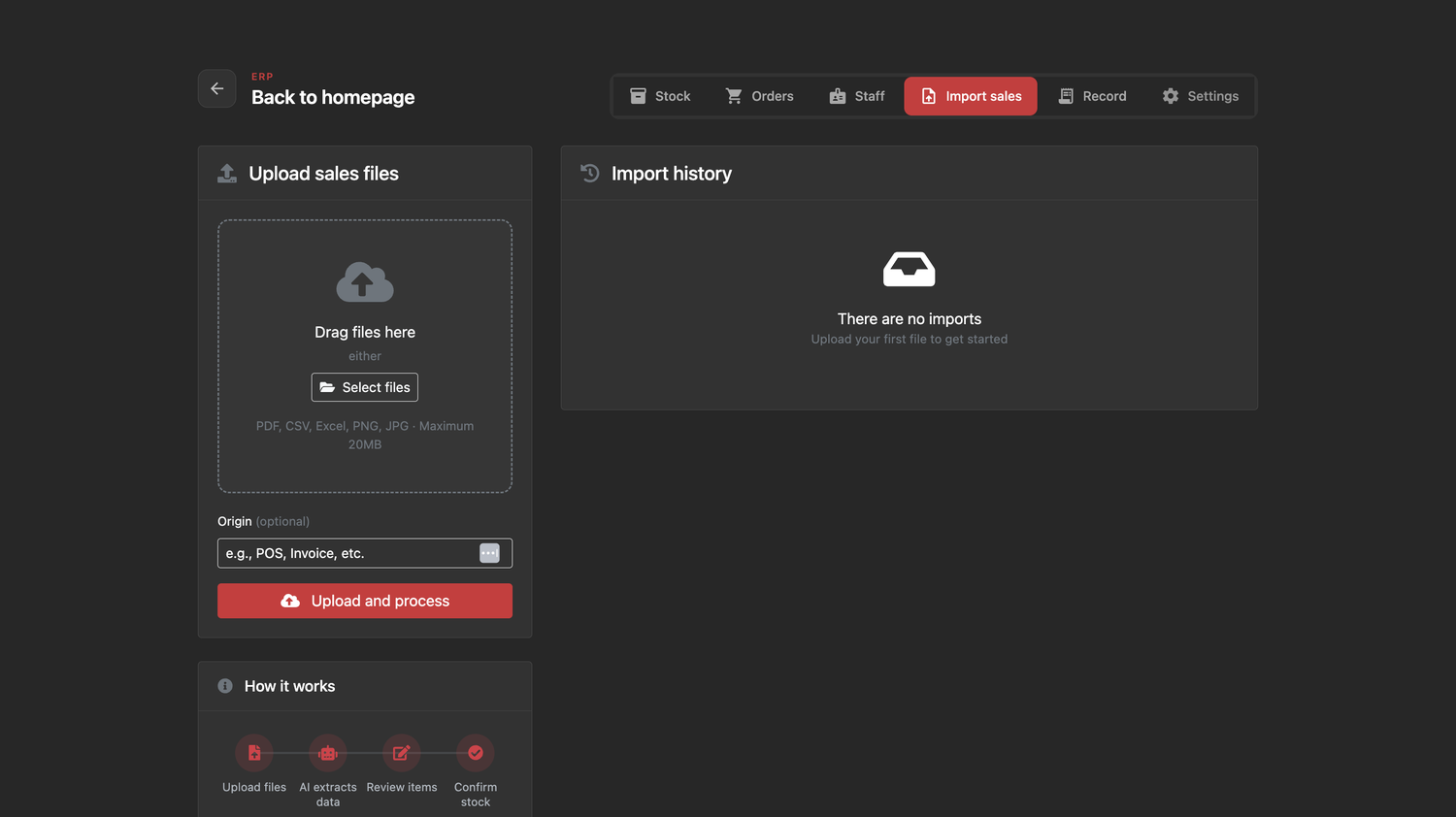Screen dimensions: 1456x817
Task: Click the Drag files here text
Action: 365,332
